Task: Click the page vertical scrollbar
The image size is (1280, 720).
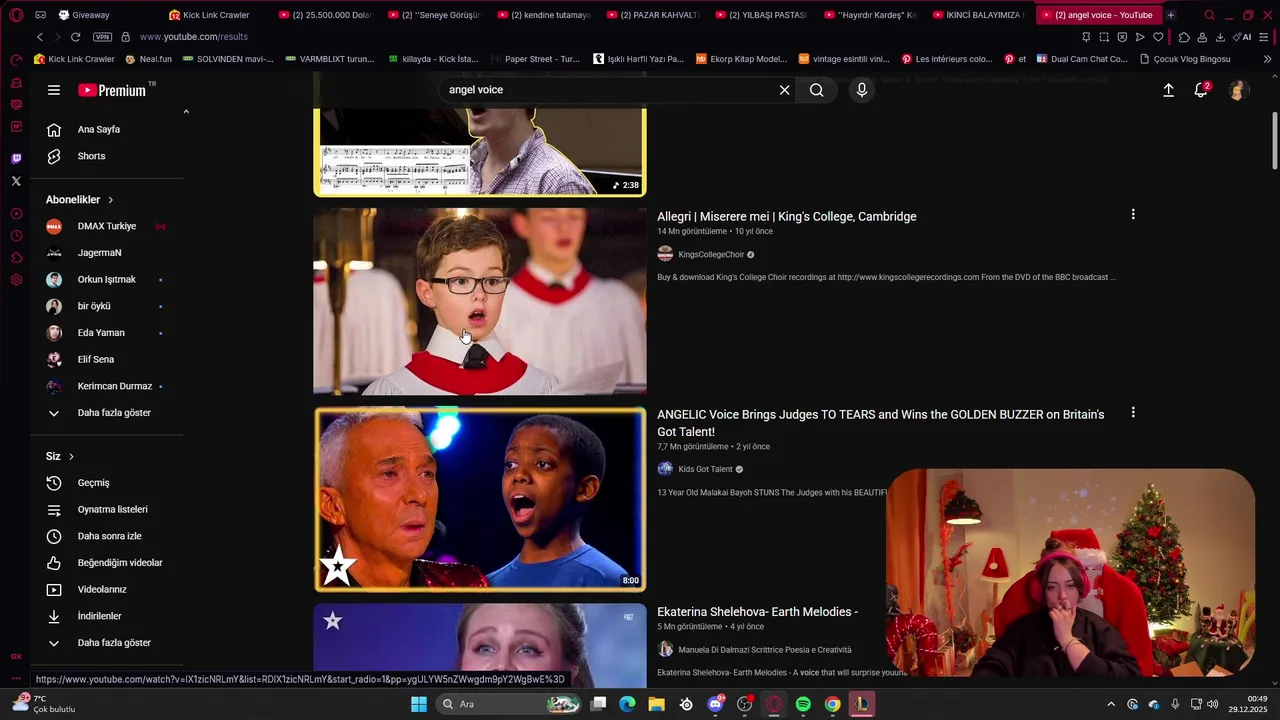Action: [x=1274, y=141]
